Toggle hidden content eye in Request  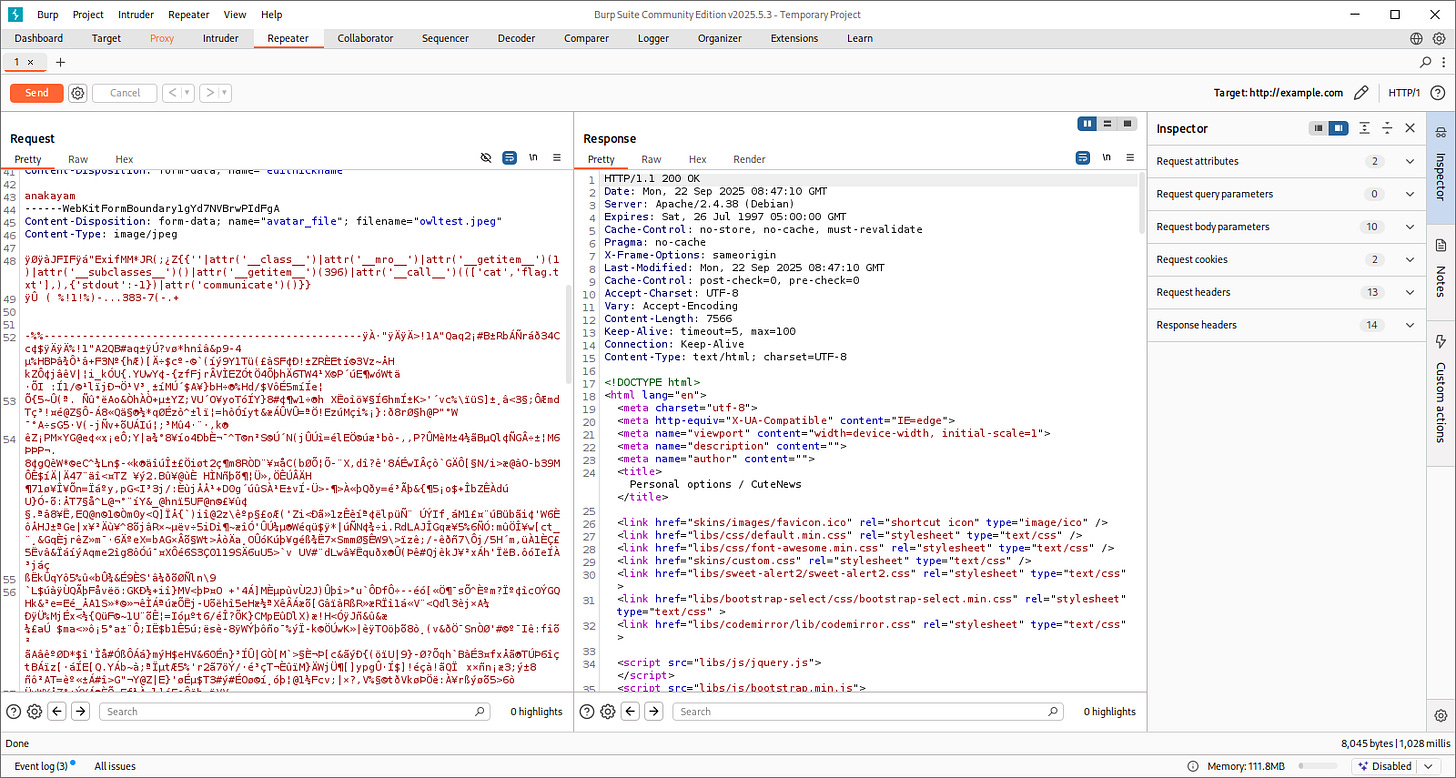tap(486, 158)
